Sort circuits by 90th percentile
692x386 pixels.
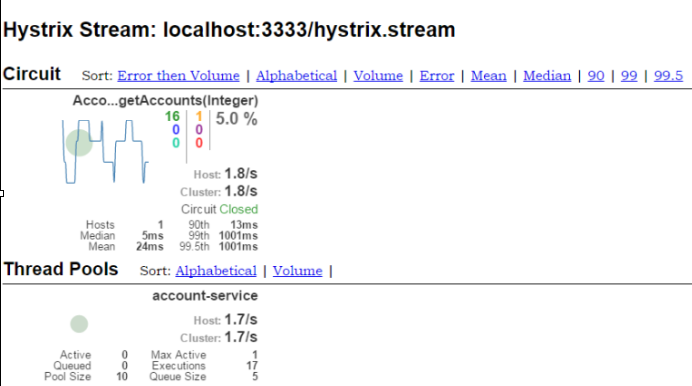tap(596, 75)
